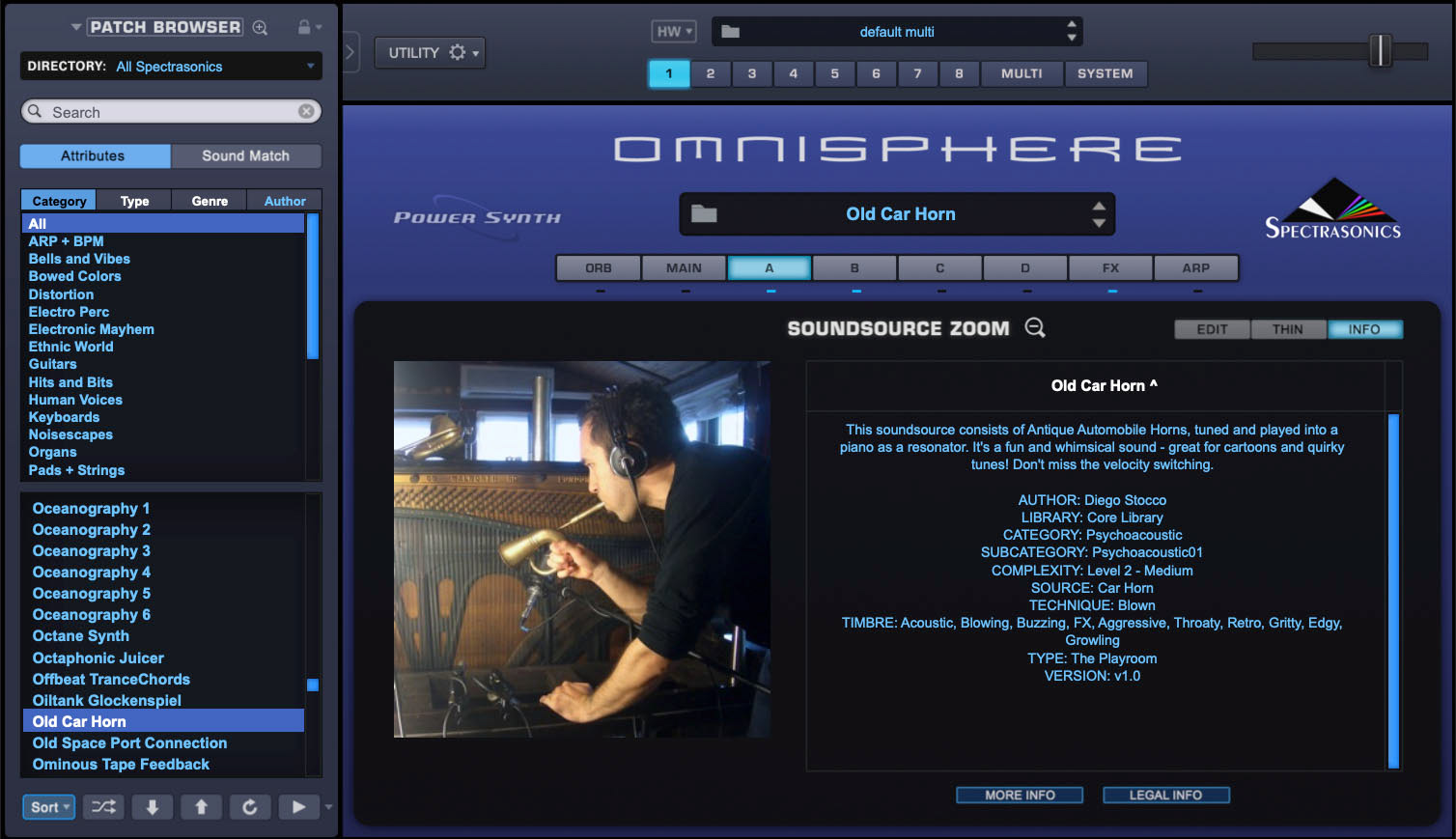Switch to layer C tab
The height and width of the screenshot is (839, 1456).
(x=939, y=267)
